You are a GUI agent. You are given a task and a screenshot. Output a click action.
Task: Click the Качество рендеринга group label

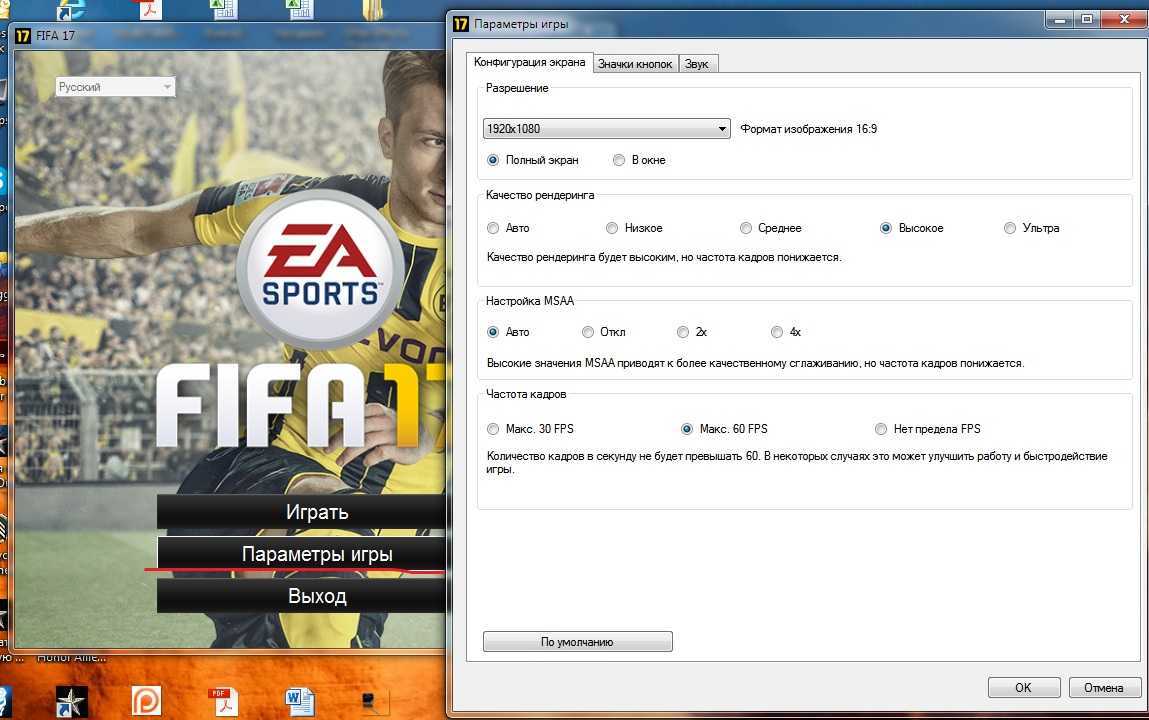[540, 196]
